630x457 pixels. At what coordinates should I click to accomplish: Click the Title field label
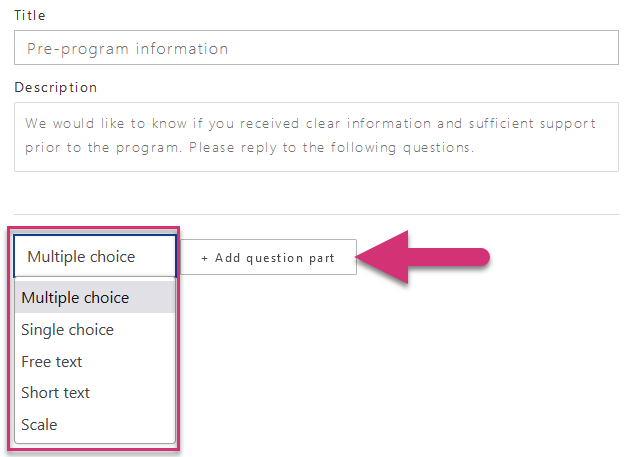[x=30, y=16]
